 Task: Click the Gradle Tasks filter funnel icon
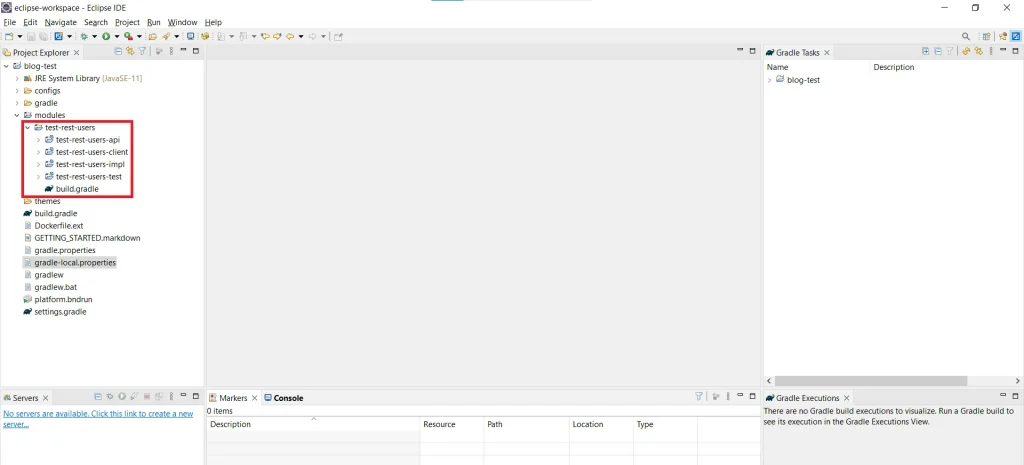click(950, 51)
